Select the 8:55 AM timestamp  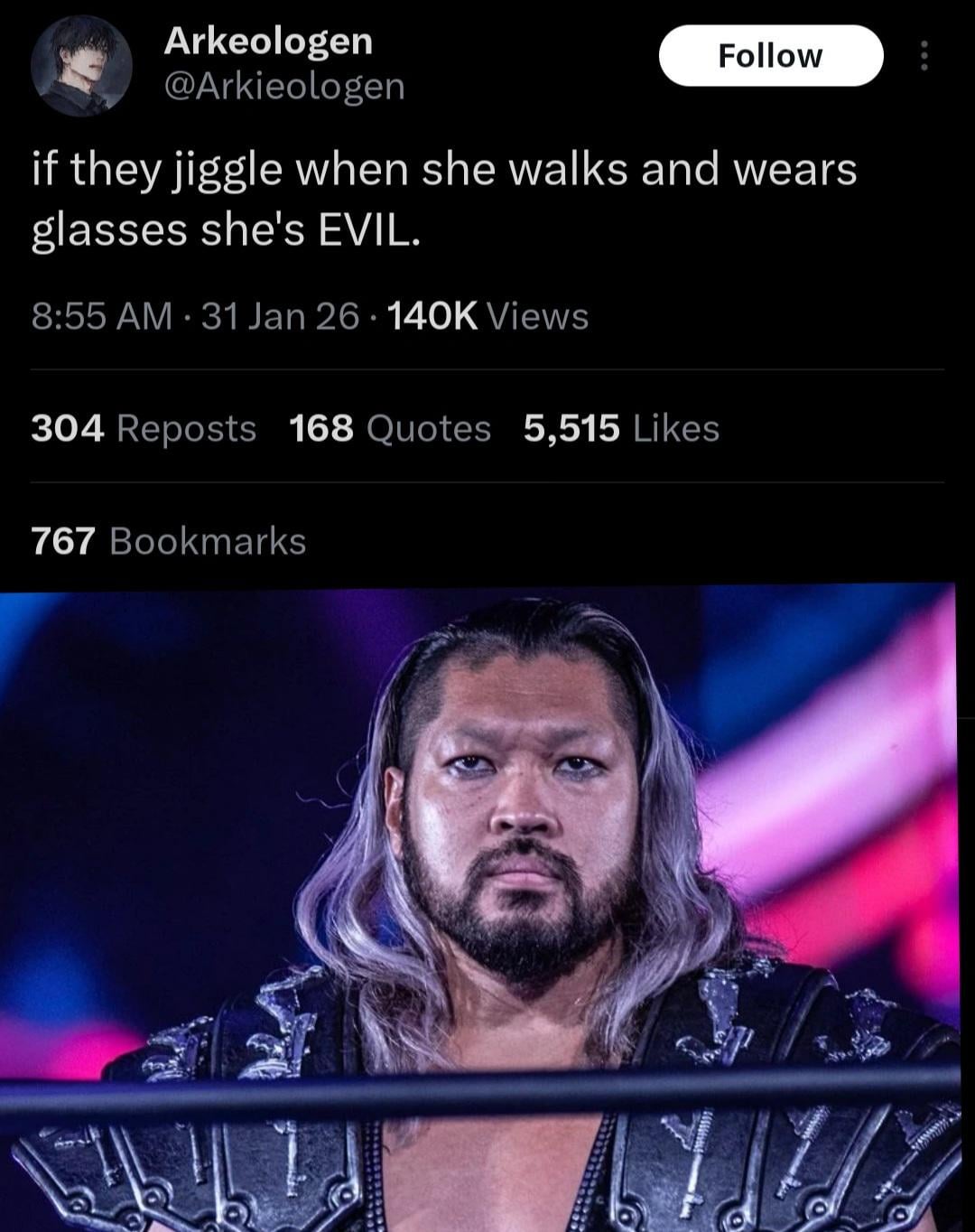point(101,316)
